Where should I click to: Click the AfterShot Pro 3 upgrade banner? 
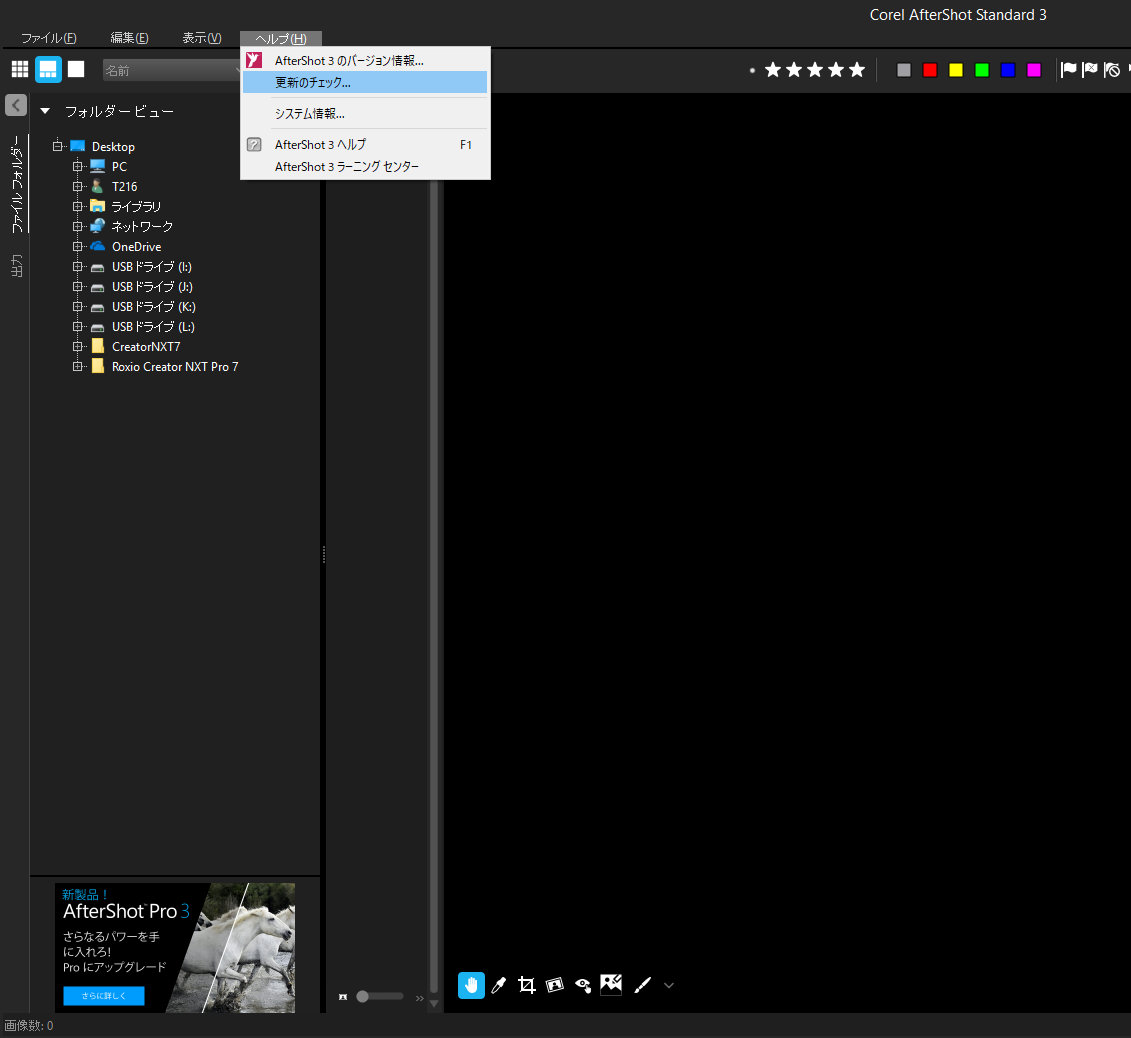point(175,947)
